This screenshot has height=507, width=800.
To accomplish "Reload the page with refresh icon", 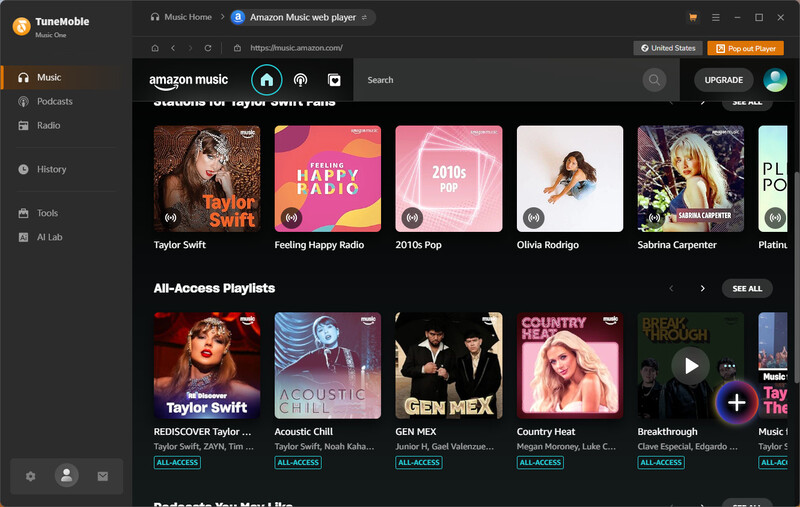I will (208, 48).
